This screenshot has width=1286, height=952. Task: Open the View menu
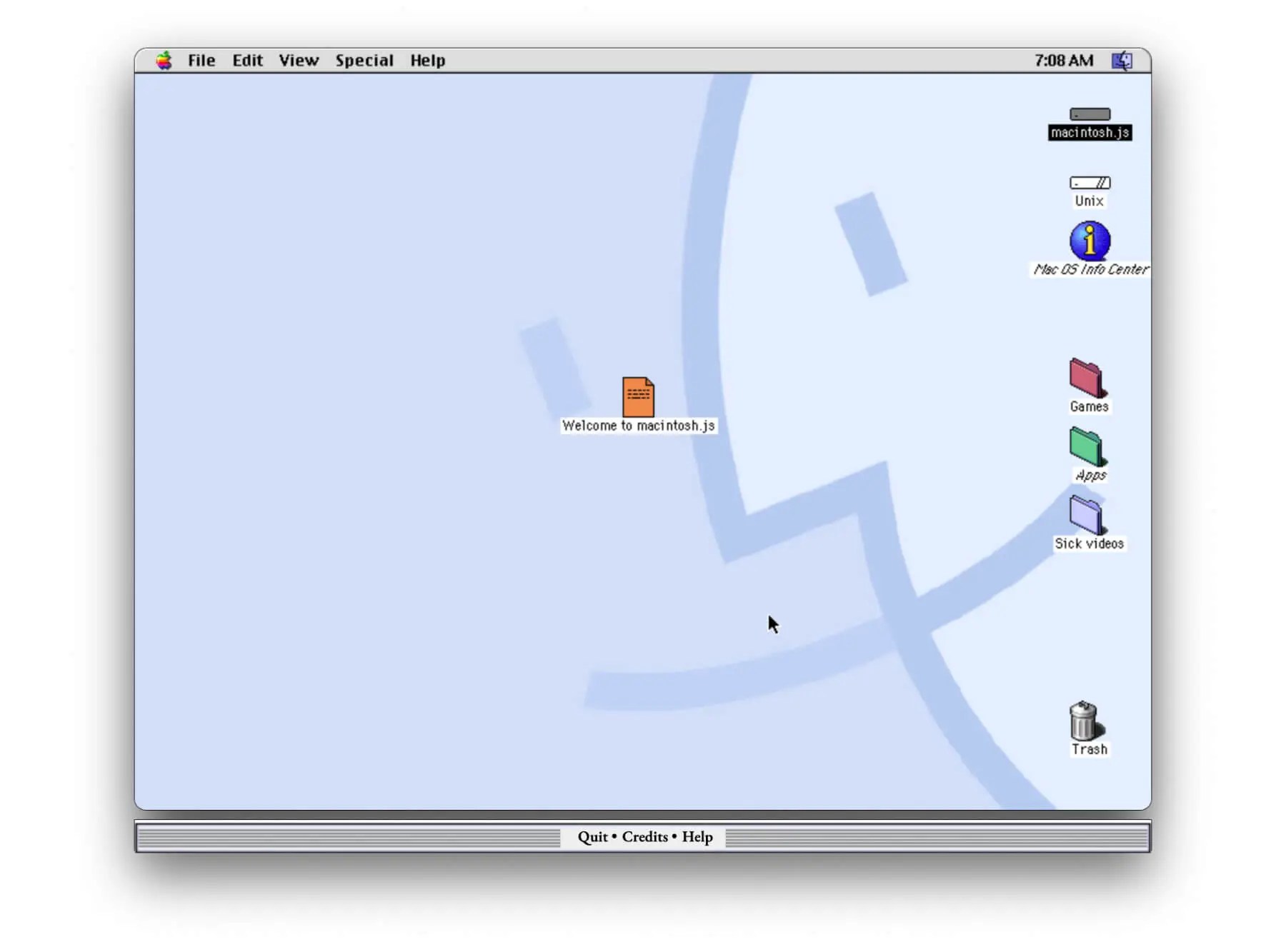pos(298,60)
